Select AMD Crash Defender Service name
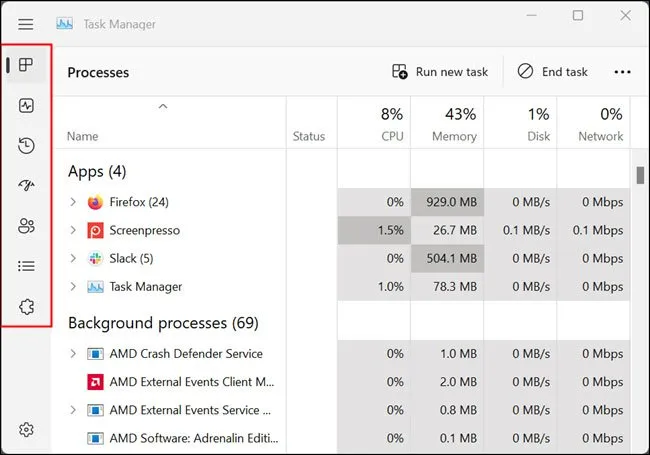This screenshot has width=650, height=455. tap(186, 354)
